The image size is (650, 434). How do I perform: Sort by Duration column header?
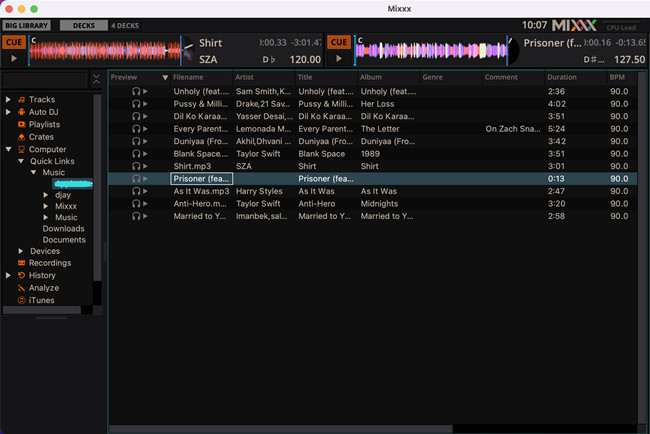pos(576,77)
